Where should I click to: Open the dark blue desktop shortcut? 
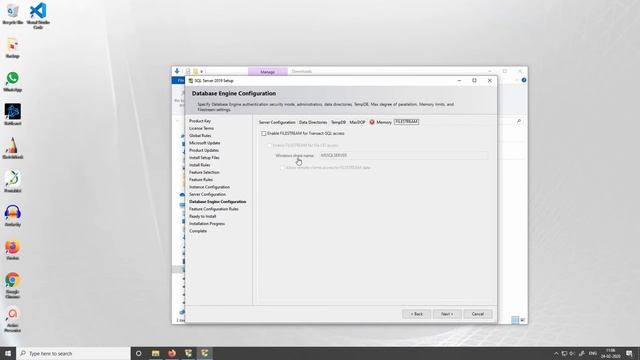13,114
